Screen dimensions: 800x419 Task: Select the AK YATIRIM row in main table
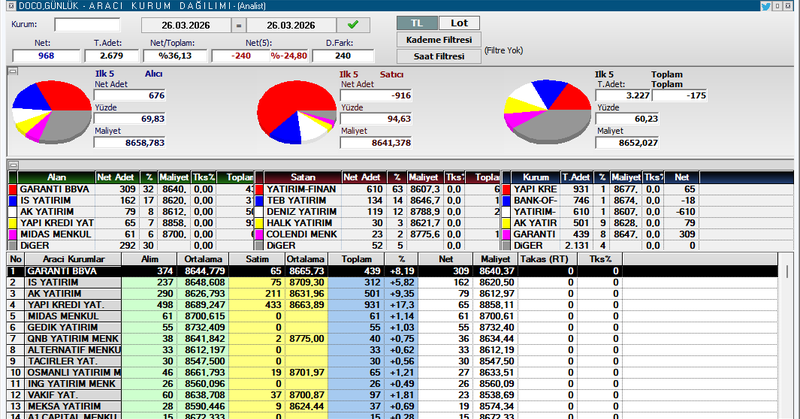tap(392, 293)
